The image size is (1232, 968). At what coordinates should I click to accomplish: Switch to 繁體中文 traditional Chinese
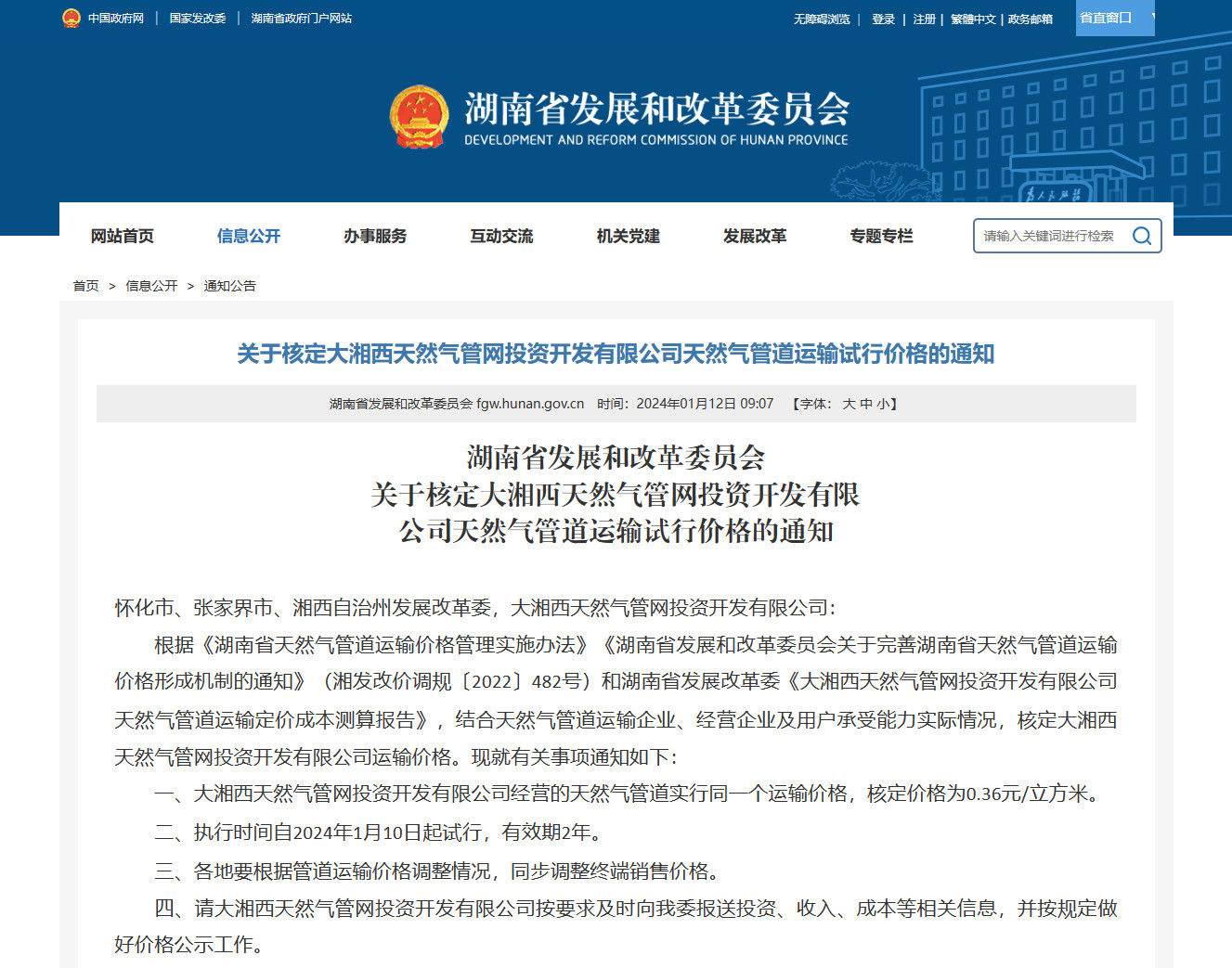[x=973, y=19]
